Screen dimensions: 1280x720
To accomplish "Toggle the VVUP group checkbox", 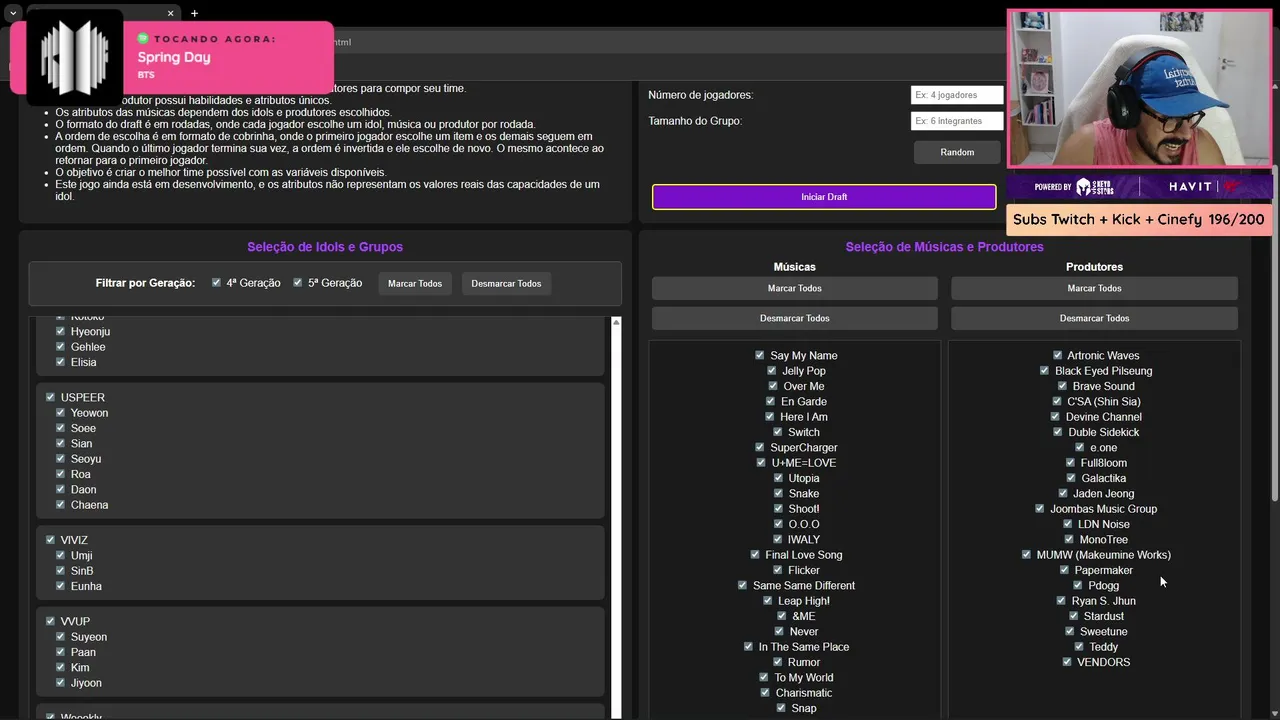I will [x=50, y=621].
